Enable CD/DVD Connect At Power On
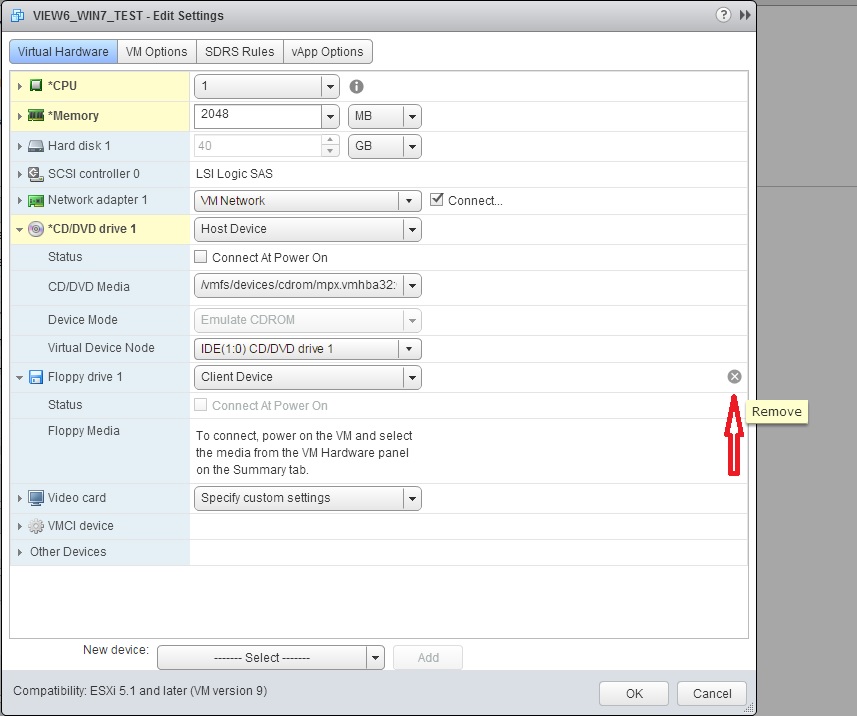The width and height of the screenshot is (857, 716). 201,256
